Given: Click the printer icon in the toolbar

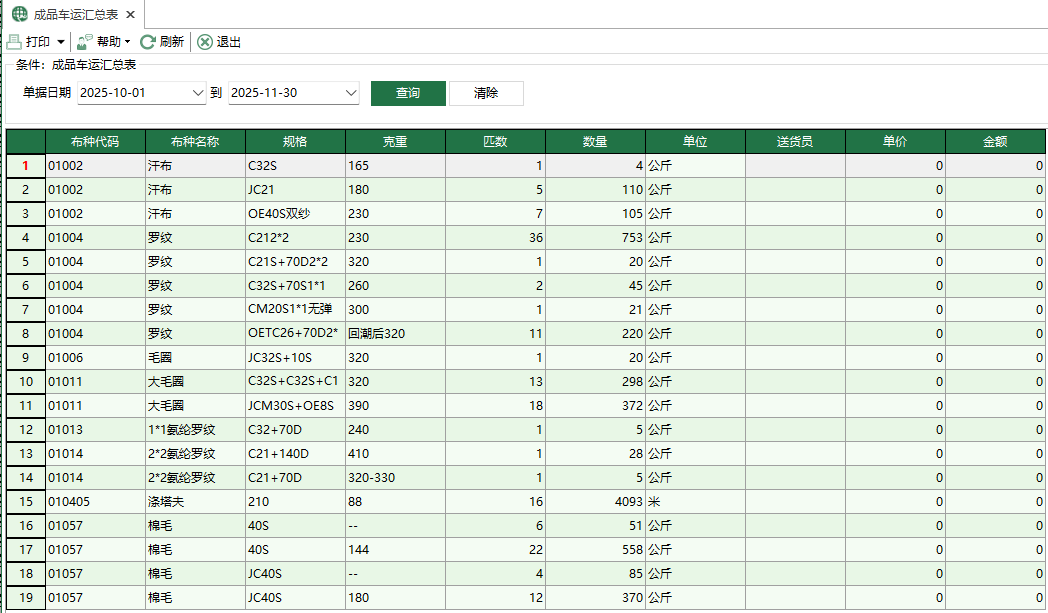Looking at the screenshot, I should [14, 42].
